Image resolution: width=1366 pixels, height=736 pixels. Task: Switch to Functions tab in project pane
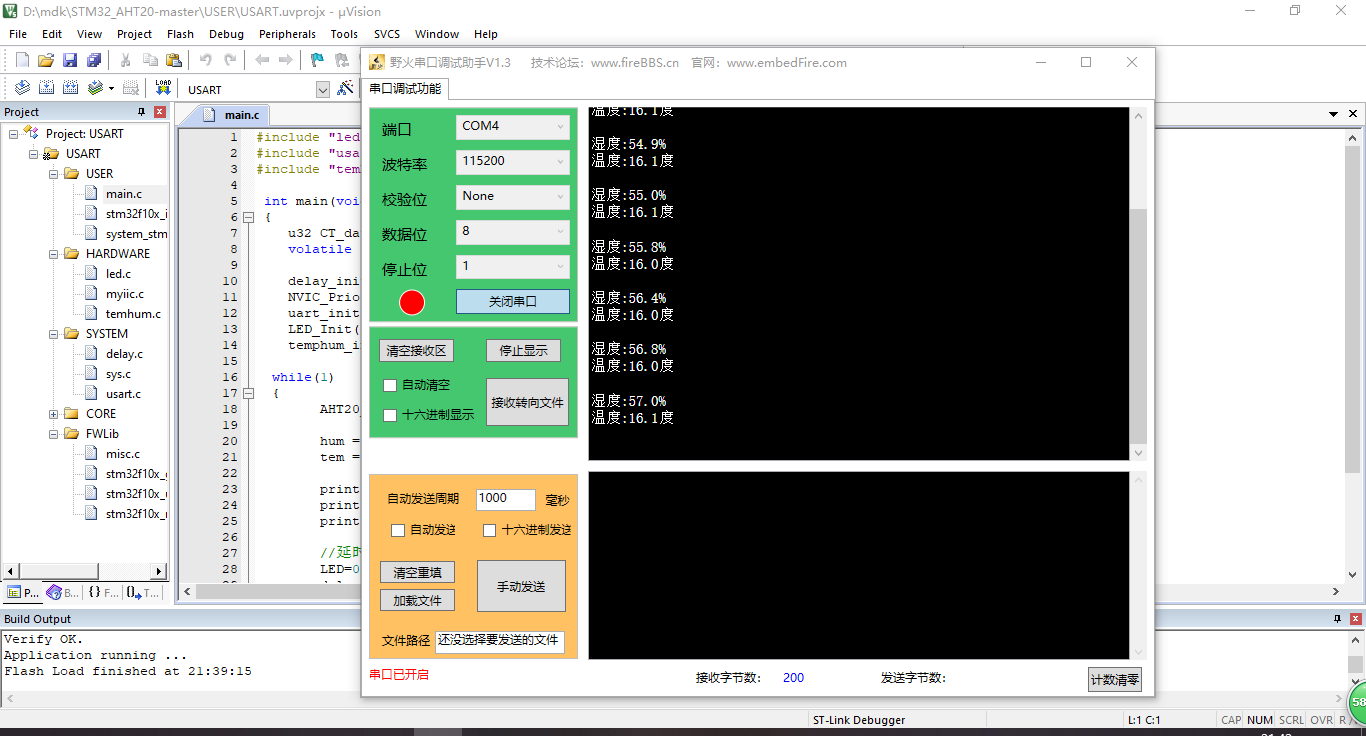click(x=103, y=592)
